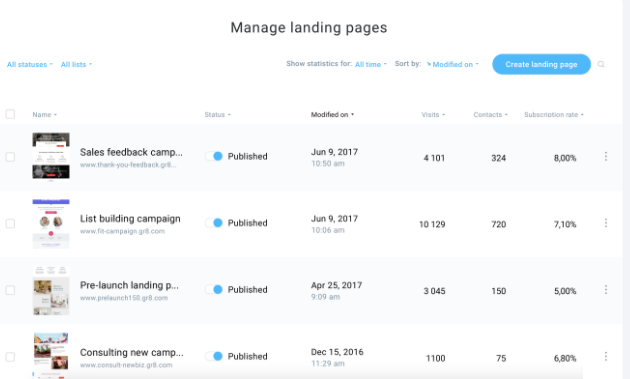The height and width of the screenshot is (379, 630).
Task: Check the Consulting new campaign row checkbox
Action: click(x=10, y=357)
